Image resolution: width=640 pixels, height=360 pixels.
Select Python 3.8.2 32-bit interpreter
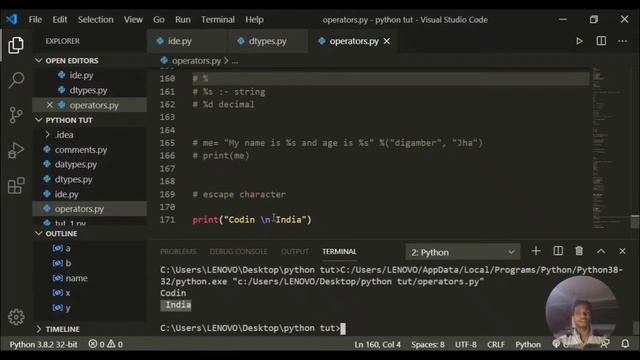pos(43,344)
